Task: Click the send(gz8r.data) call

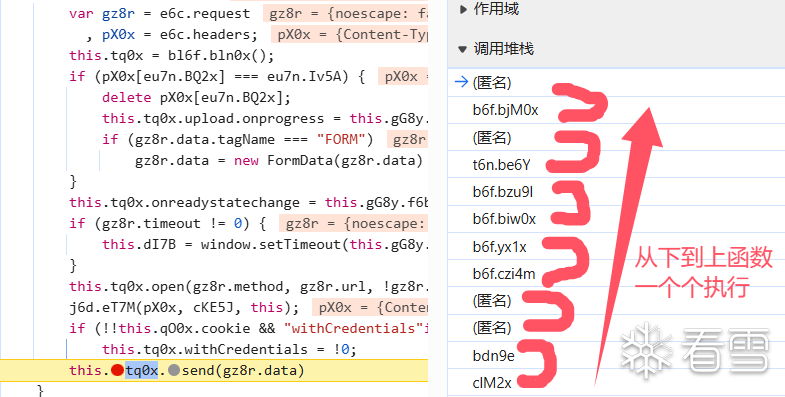Action: coord(243,370)
